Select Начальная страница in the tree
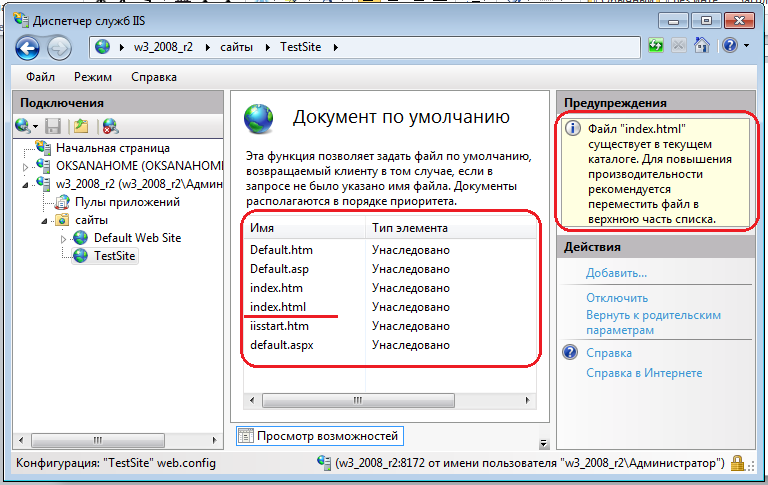The height and width of the screenshot is (485, 768). [x=113, y=147]
